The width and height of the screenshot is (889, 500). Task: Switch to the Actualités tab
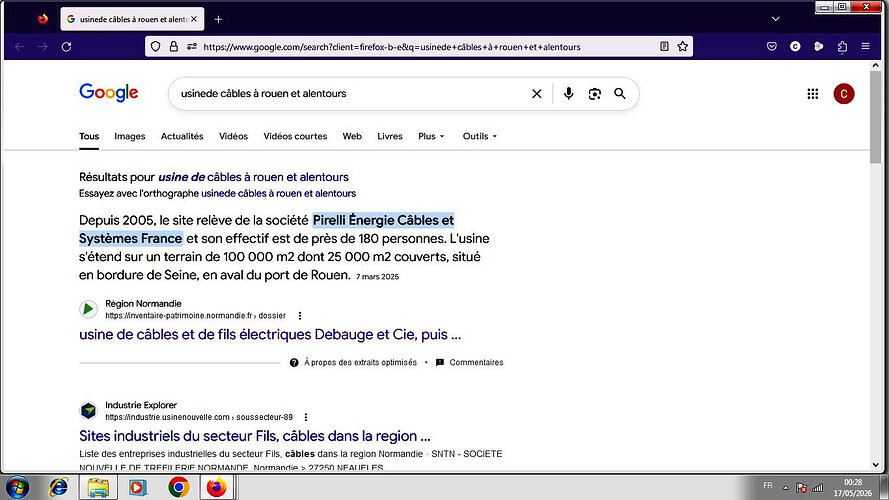pos(182,136)
